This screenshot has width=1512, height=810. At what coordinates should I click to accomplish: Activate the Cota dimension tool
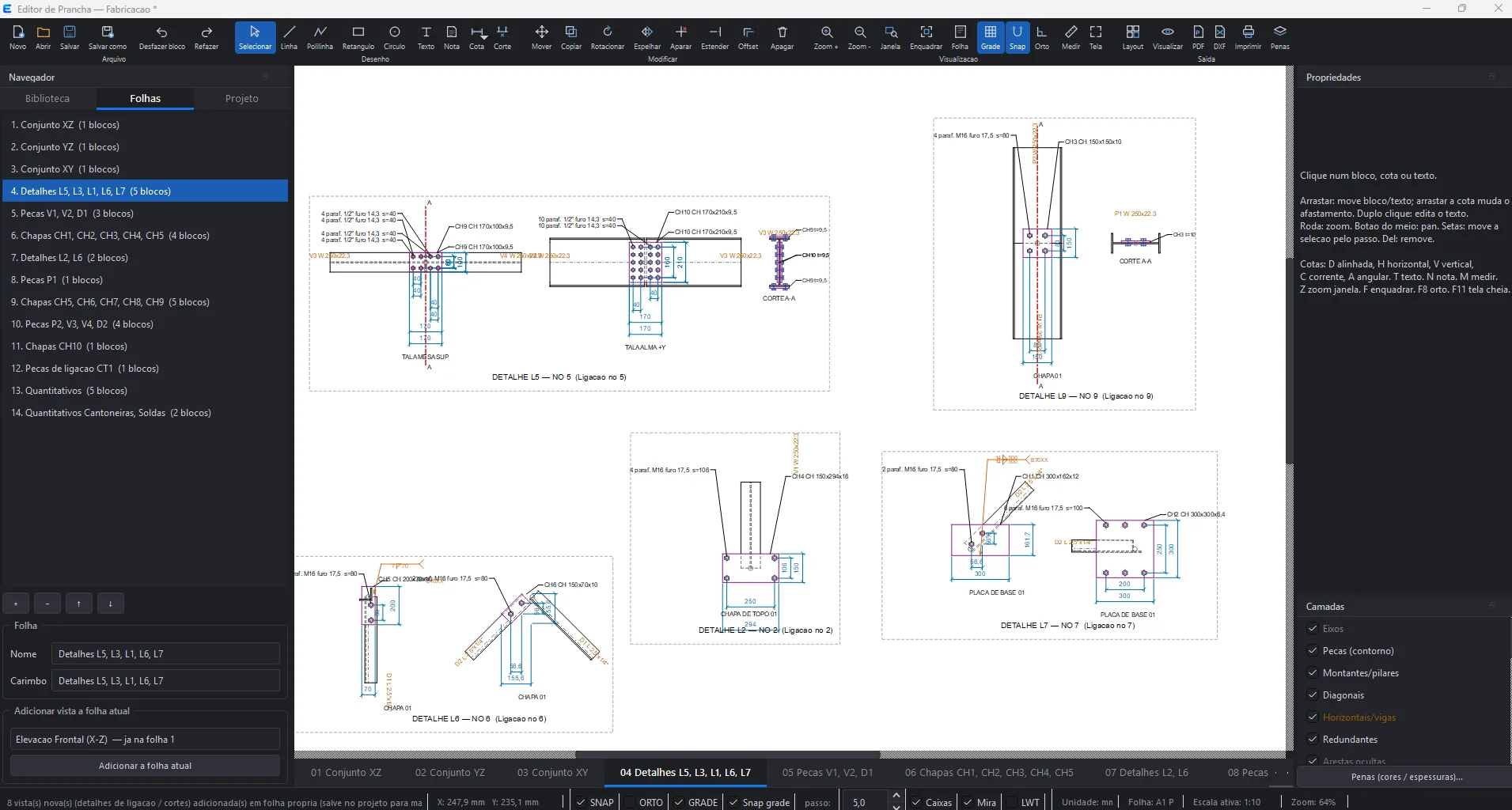476,37
